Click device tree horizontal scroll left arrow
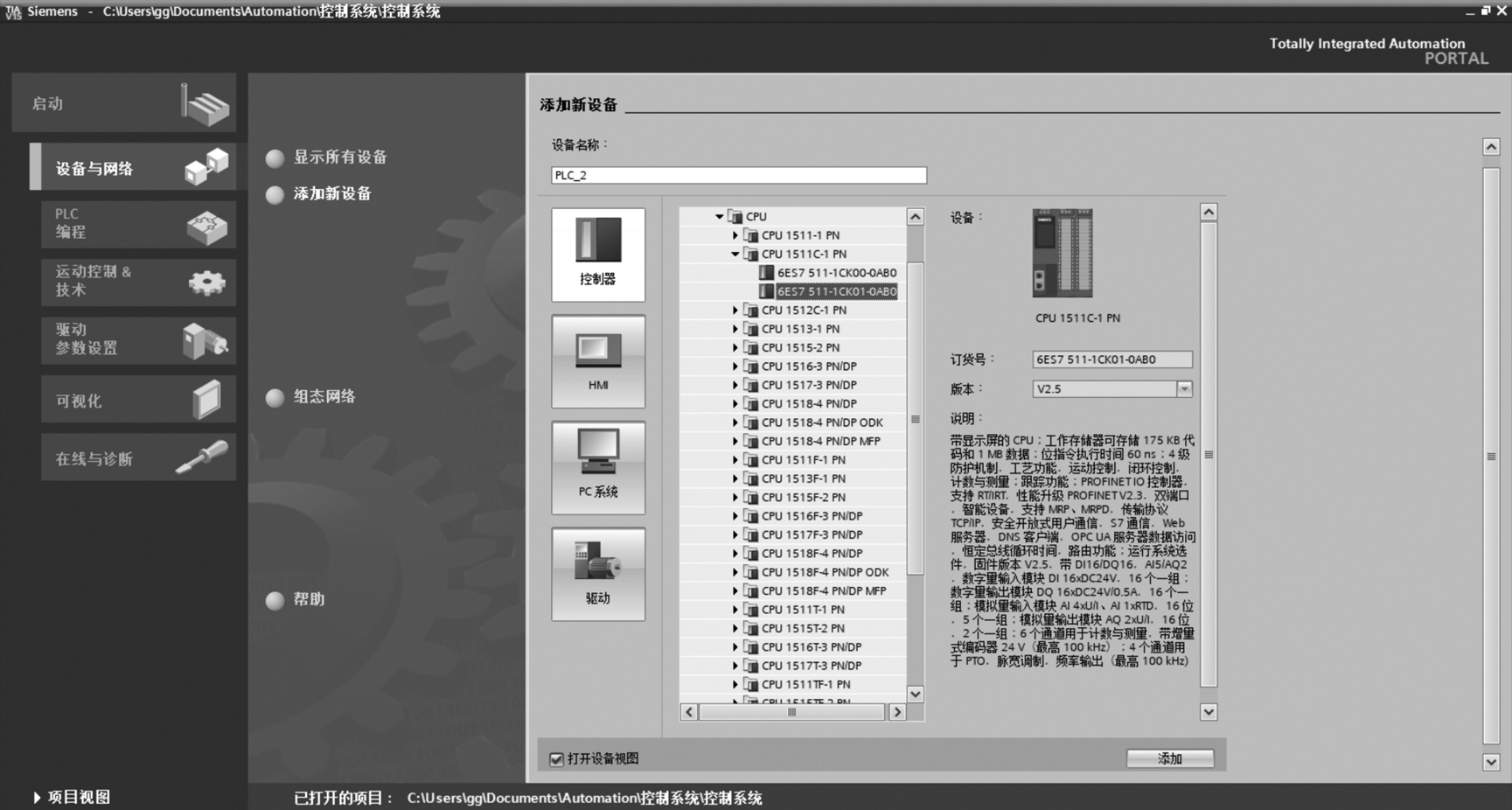The width and height of the screenshot is (1512, 810). click(689, 712)
